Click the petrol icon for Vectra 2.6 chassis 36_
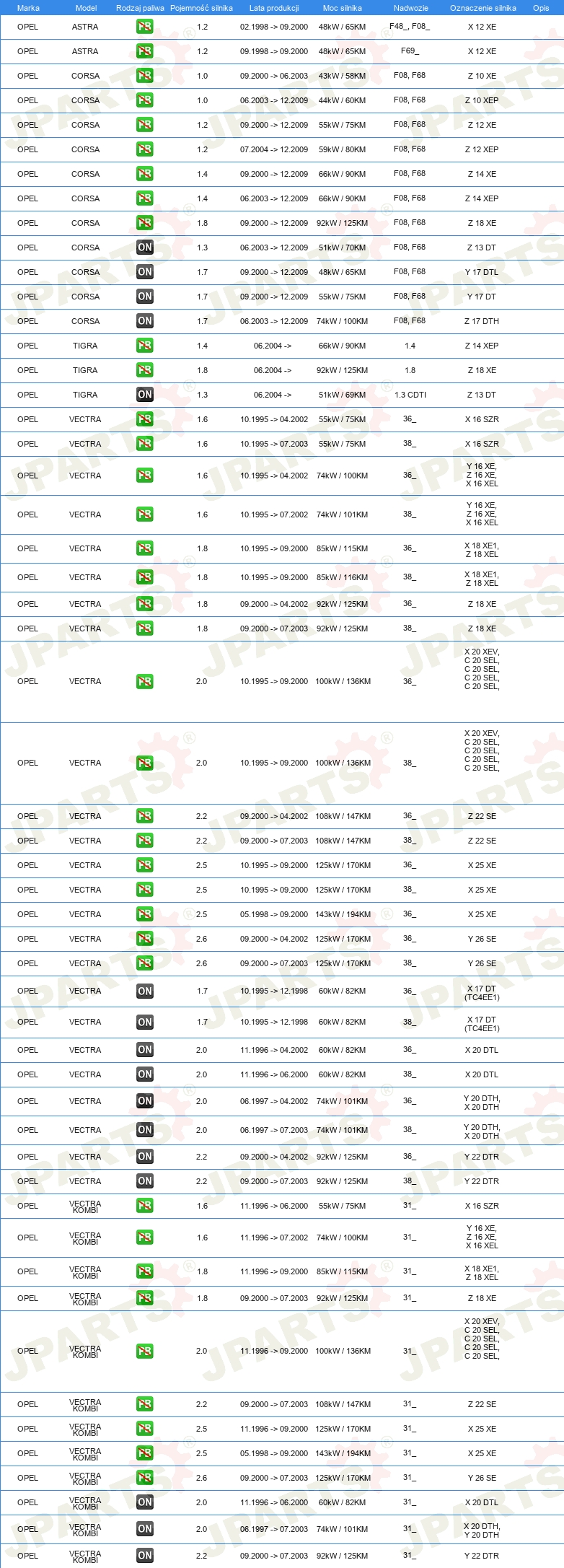The height and width of the screenshot is (1568, 564). click(144, 939)
